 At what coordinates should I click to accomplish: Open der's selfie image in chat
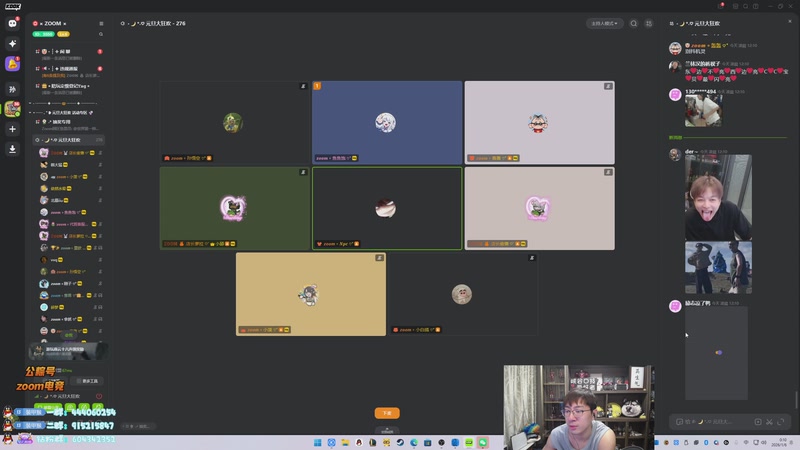click(x=718, y=197)
